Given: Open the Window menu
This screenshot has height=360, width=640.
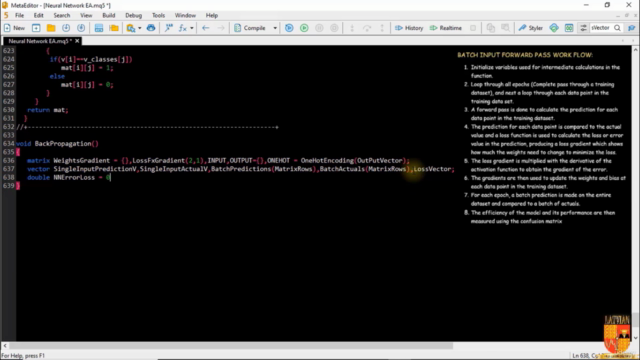Looking at the screenshot, I should [x=185, y=15].
